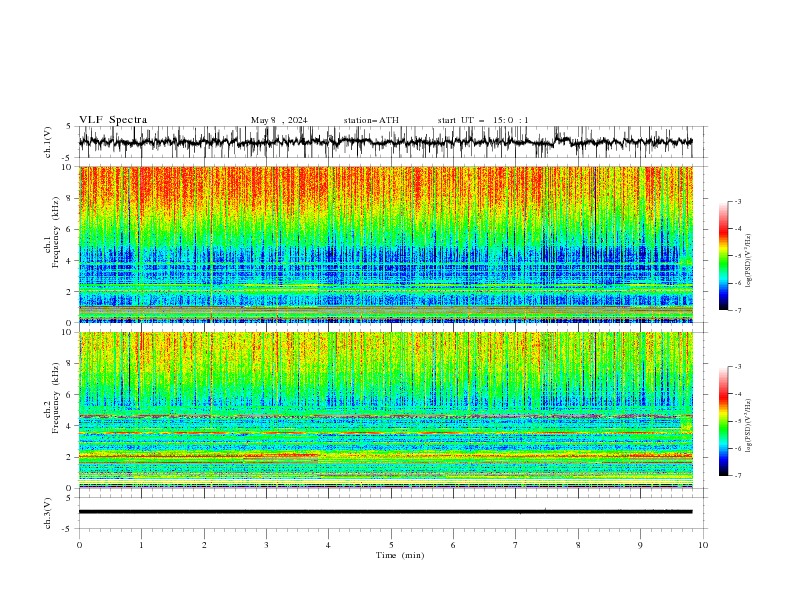
Task: Click the ch.1 'Frequency (kHz)' axis label
Action: [x=56, y=232]
